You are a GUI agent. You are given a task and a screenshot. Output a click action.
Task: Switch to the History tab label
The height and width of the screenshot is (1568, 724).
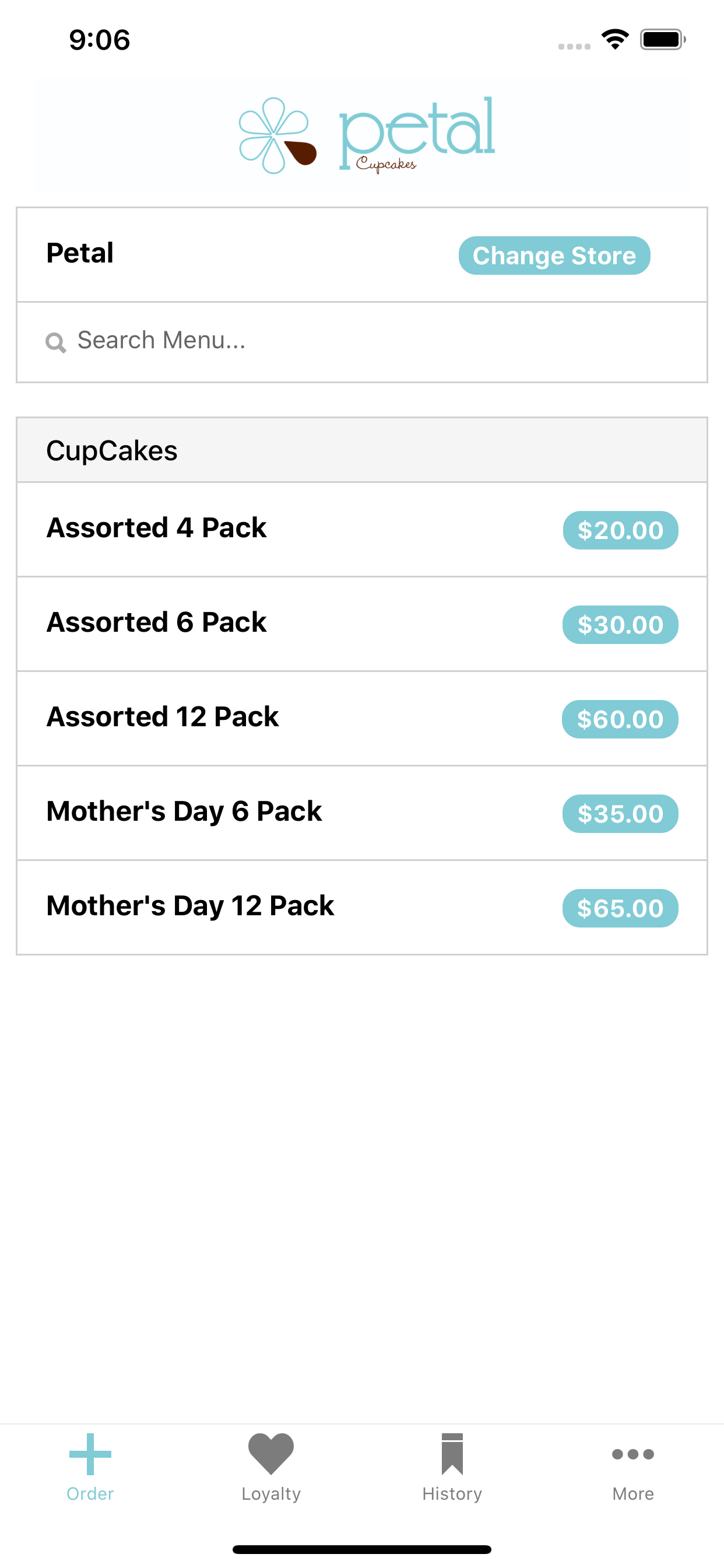pos(452,1494)
